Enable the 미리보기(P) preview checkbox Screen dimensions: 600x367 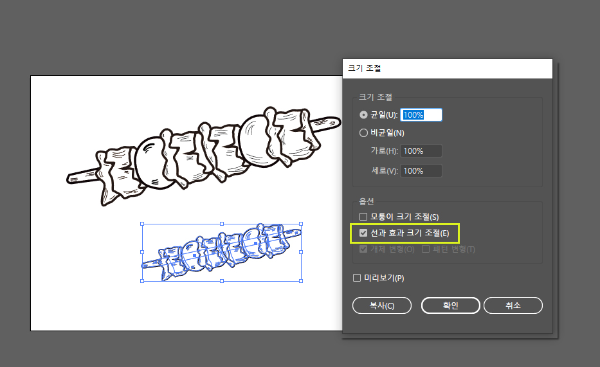point(357,278)
